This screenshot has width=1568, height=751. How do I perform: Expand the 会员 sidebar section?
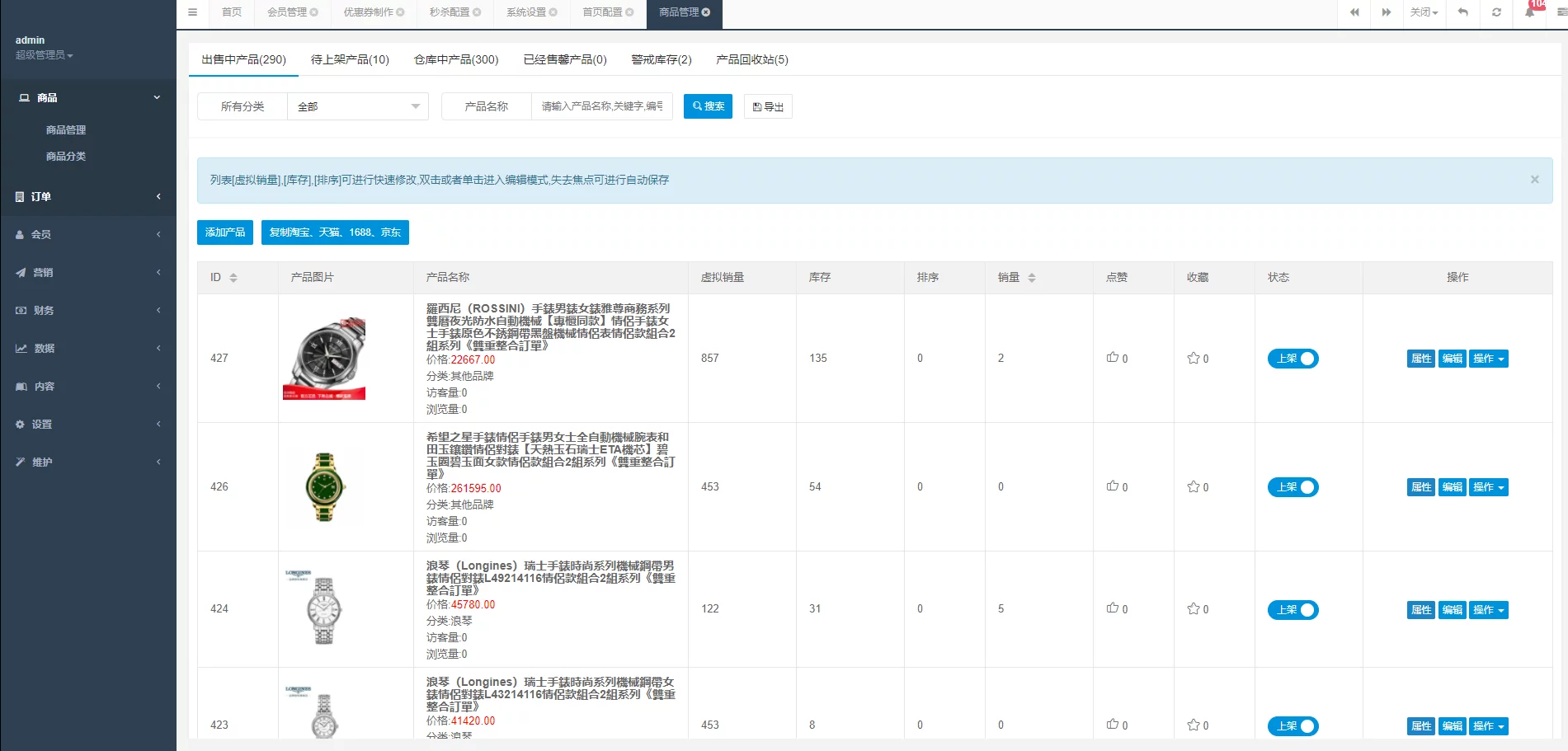(88, 234)
